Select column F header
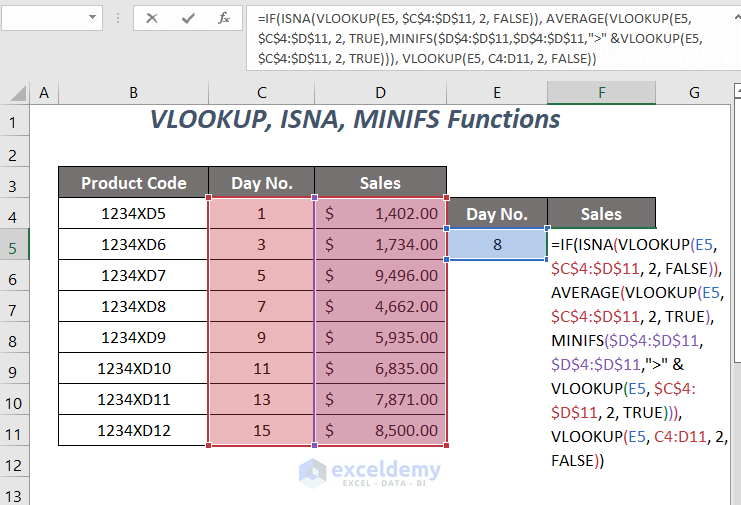 tap(601, 93)
